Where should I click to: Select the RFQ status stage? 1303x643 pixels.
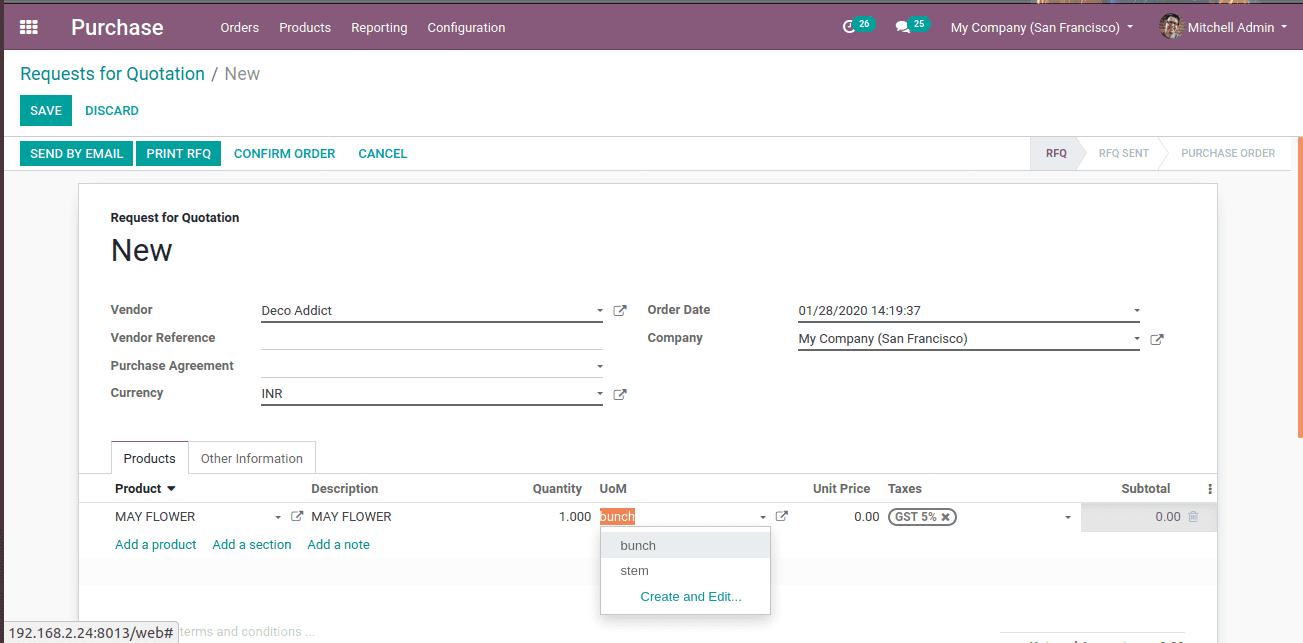click(1056, 153)
